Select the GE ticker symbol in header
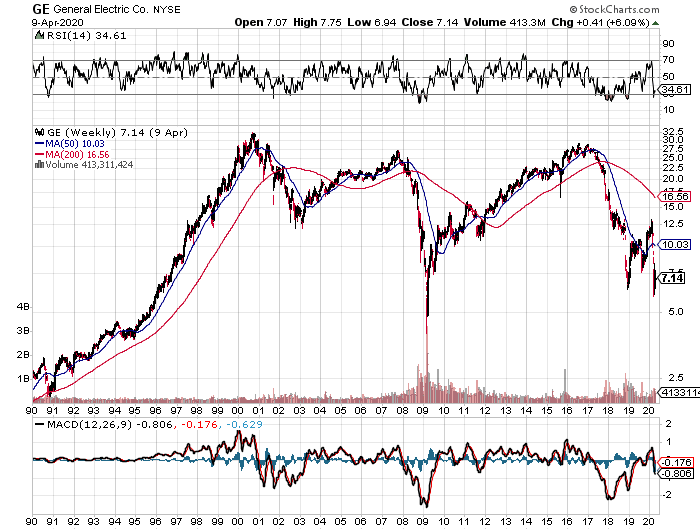This screenshot has width=700, height=530. (41, 9)
